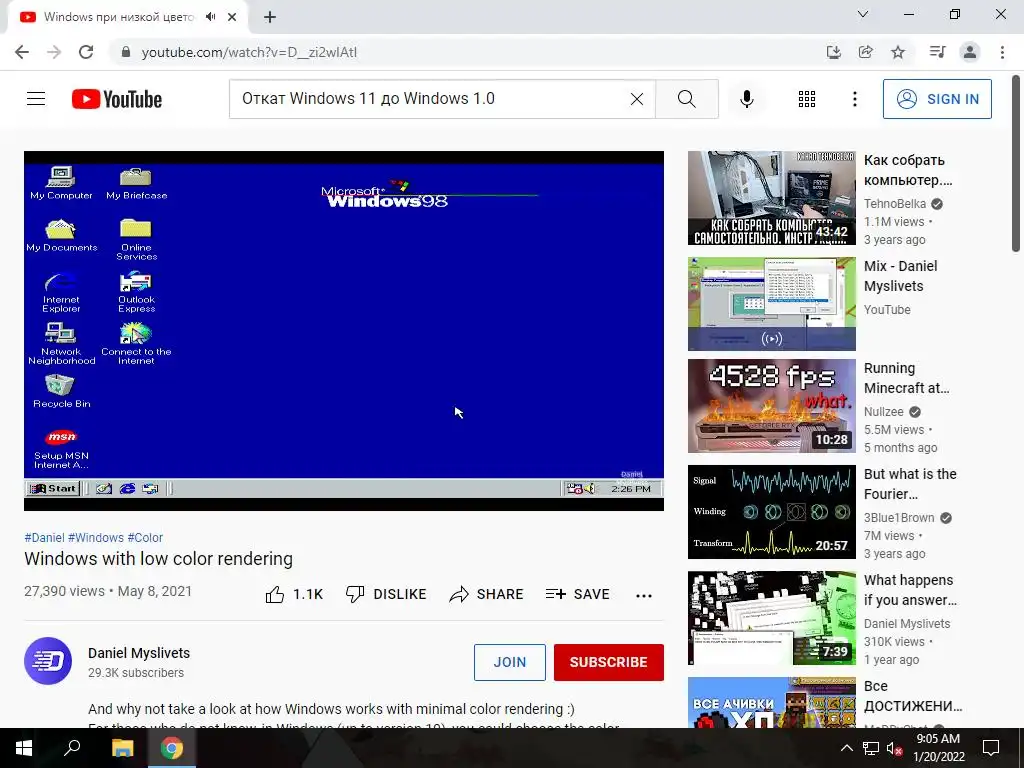Click the 3Blue1Brown channel name
This screenshot has width=1024, height=768.
point(899,518)
